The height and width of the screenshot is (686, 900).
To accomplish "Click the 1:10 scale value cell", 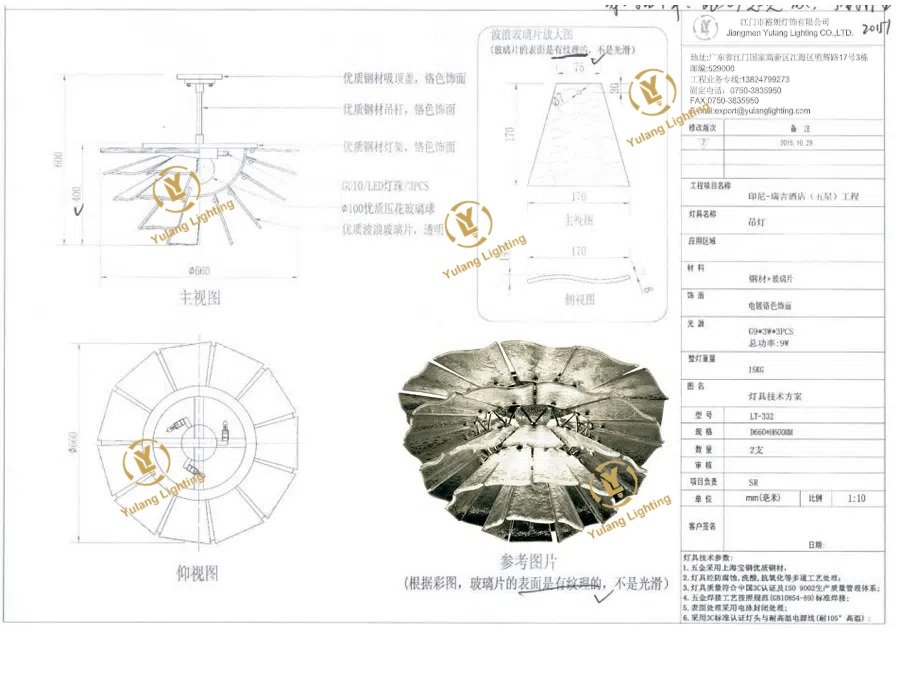I will coord(857,497).
